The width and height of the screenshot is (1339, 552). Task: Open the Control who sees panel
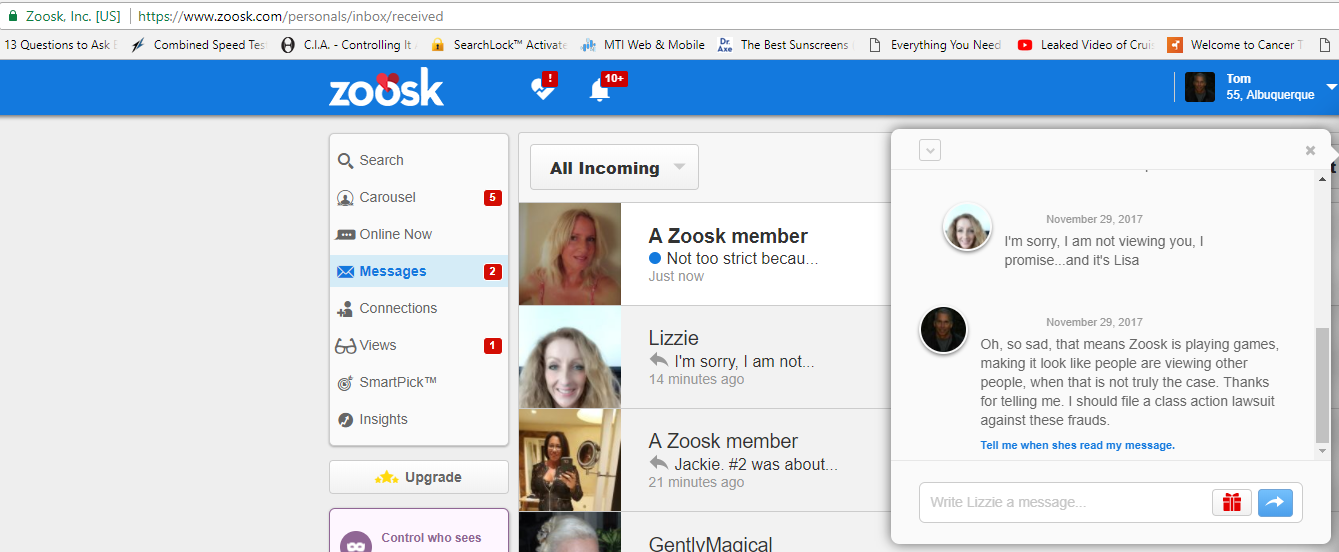pos(419,530)
